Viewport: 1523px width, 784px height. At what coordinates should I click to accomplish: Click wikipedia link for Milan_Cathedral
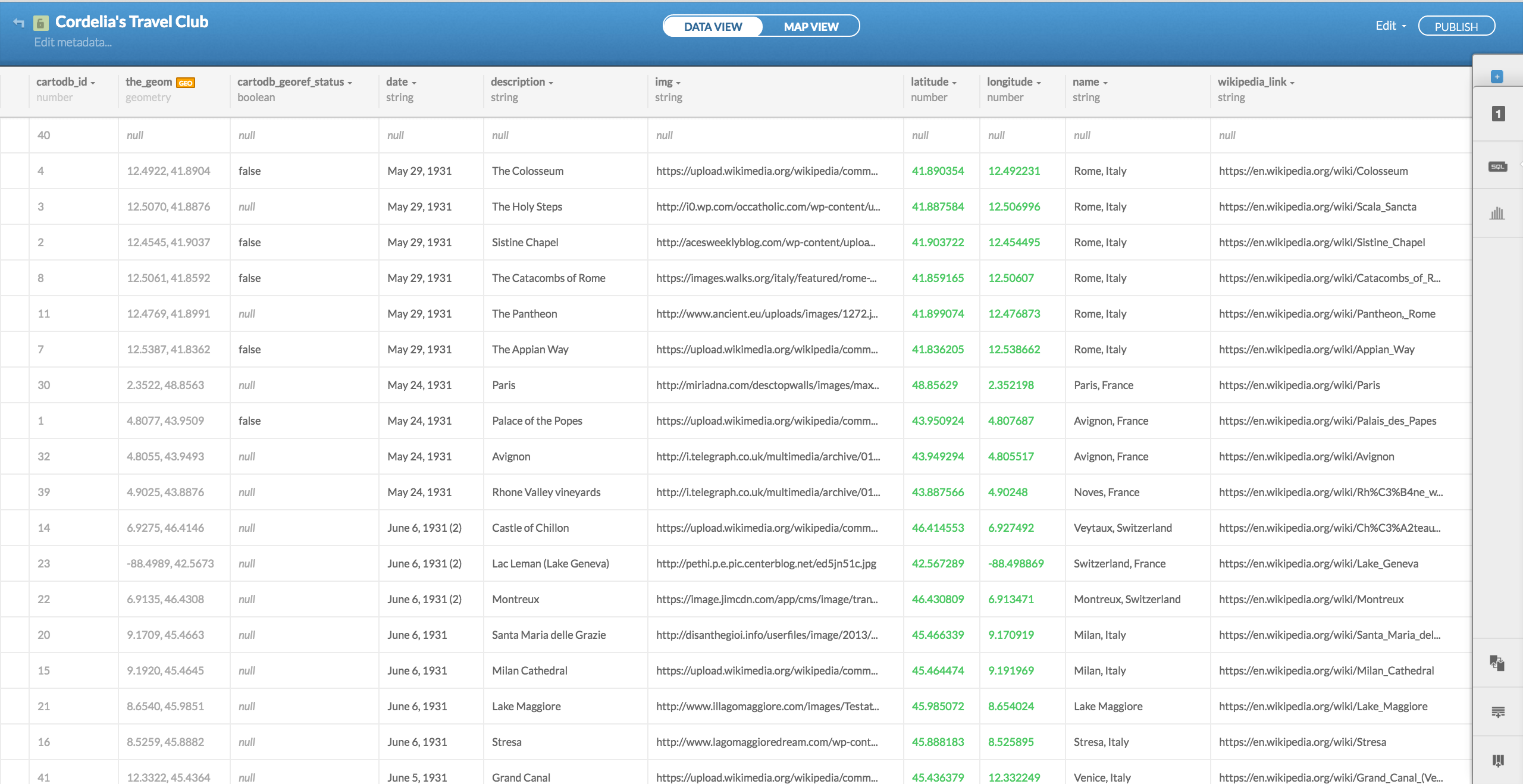pos(1326,671)
